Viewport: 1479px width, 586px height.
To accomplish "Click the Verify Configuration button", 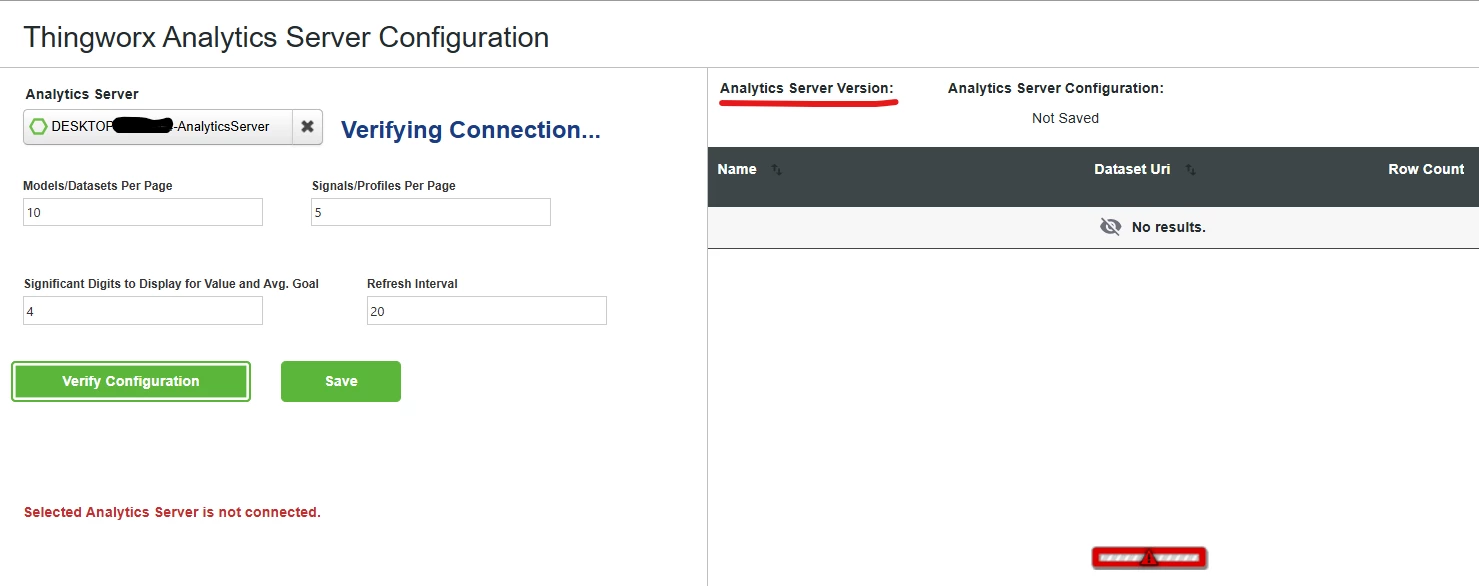I will coord(131,381).
